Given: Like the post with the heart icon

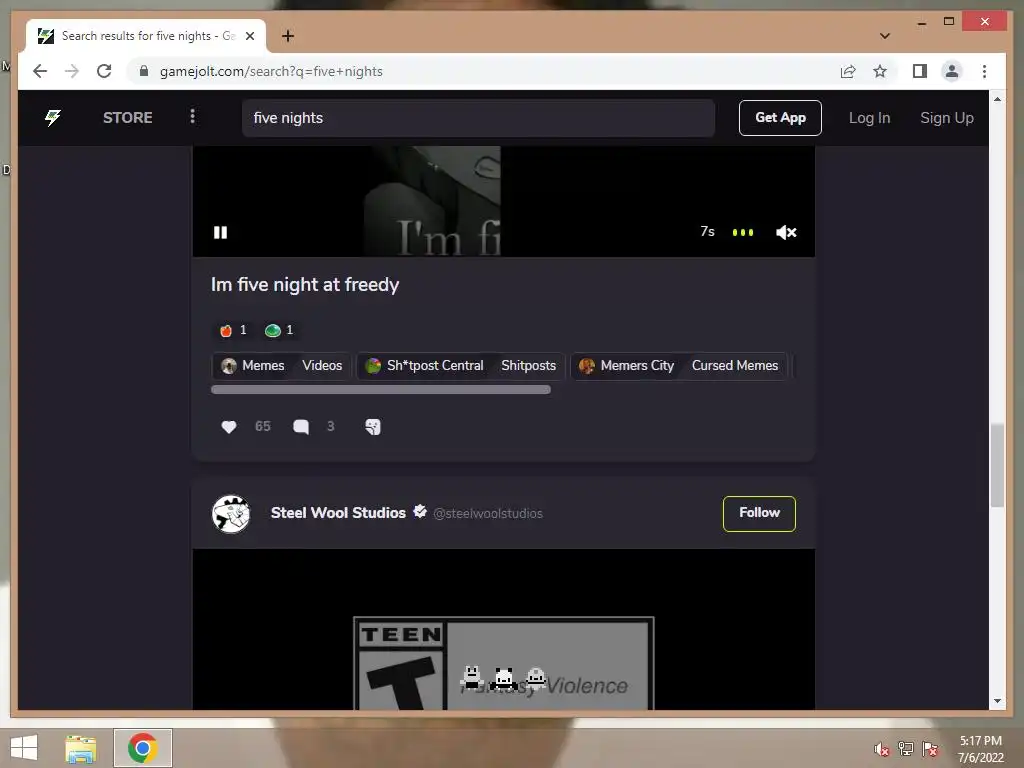Looking at the screenshot, I should point(229,427).
